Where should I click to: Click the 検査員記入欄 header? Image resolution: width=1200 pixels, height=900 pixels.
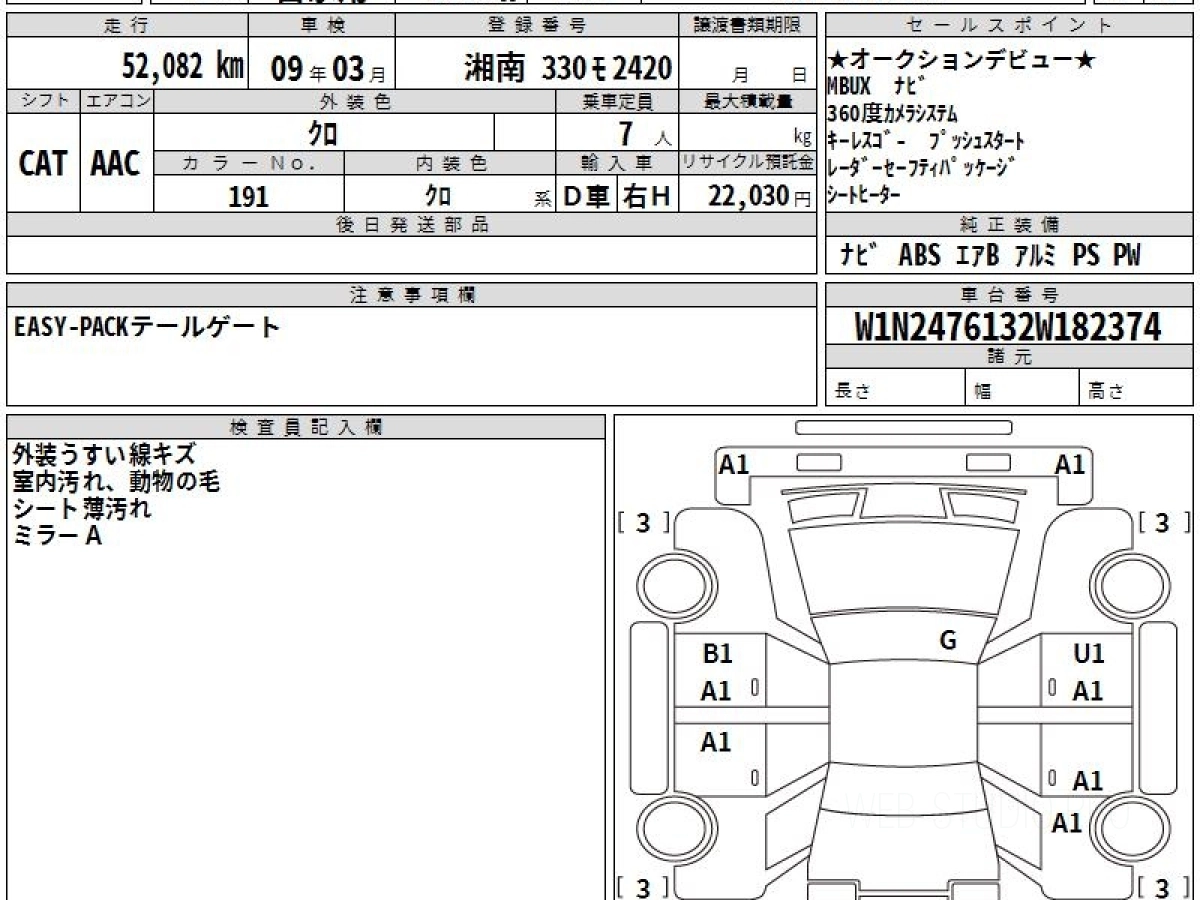(x=306, y=427)
